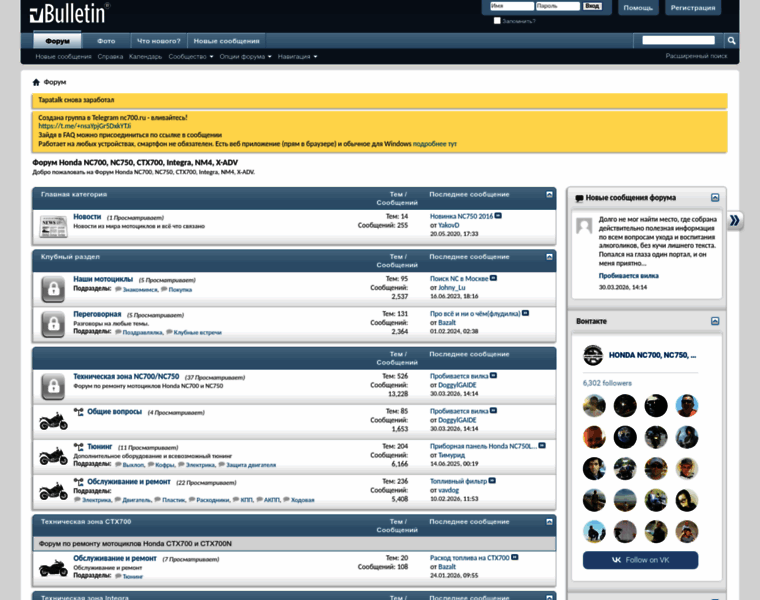Screen dimensions: 760x600
Task: Collapse the Главная категория section
Action: 549,194
